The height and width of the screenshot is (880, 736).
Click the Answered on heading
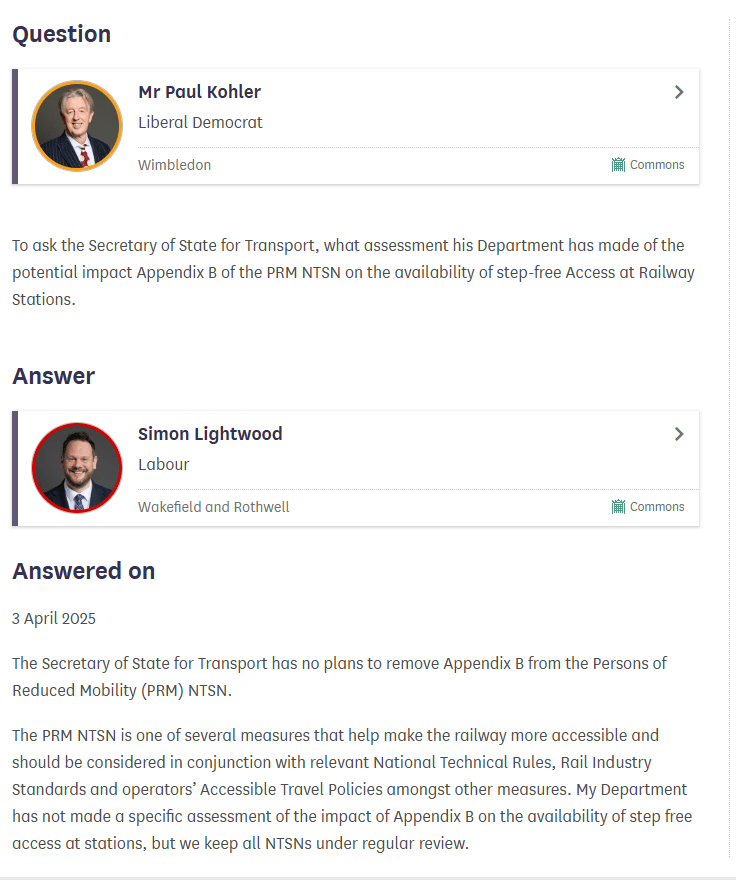click(83, 571)
